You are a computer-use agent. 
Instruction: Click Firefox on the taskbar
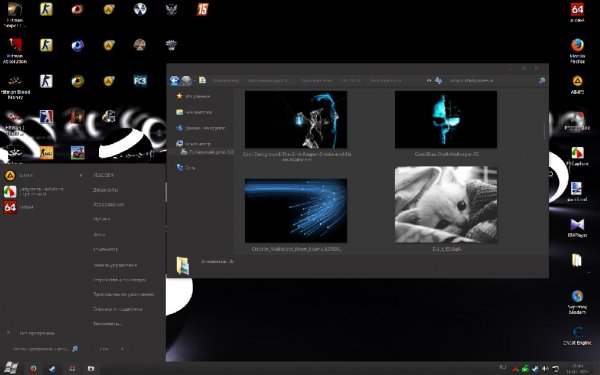click(x=33, y=368)
